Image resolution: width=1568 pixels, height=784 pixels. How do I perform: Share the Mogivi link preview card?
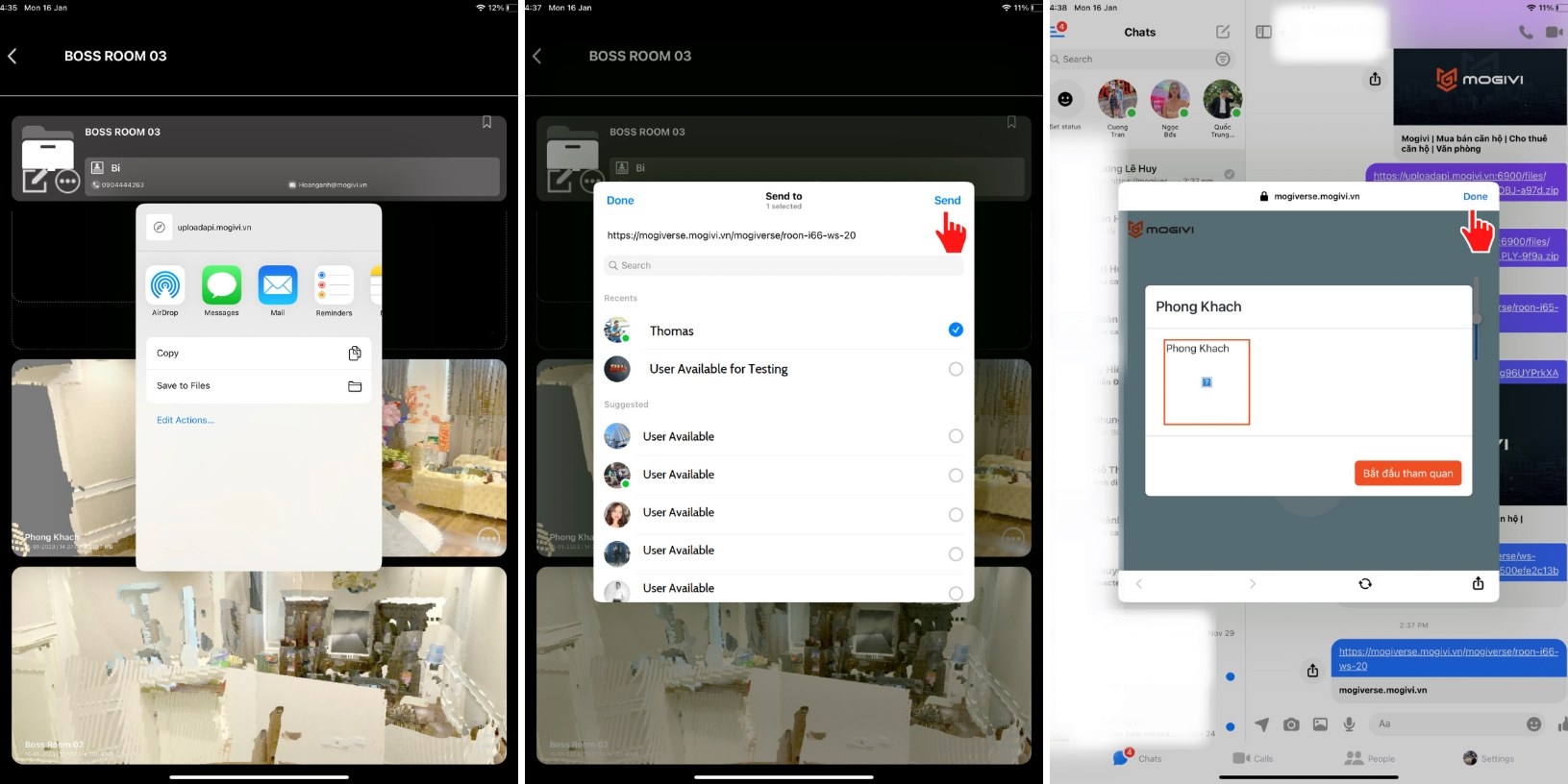point(1375,79)
